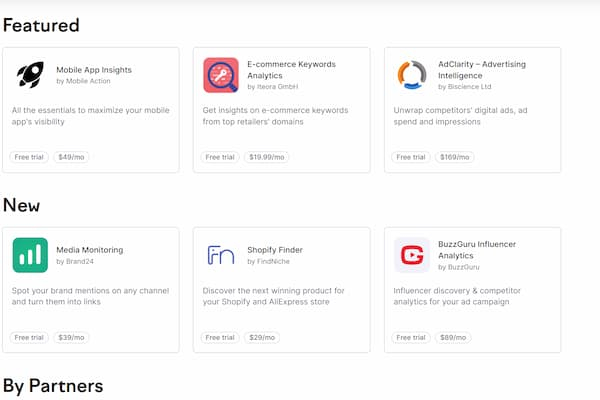Screen dimensions: 600x400
Task: Click the BuzzGuru red logo icon
Action: coord(412,255)
